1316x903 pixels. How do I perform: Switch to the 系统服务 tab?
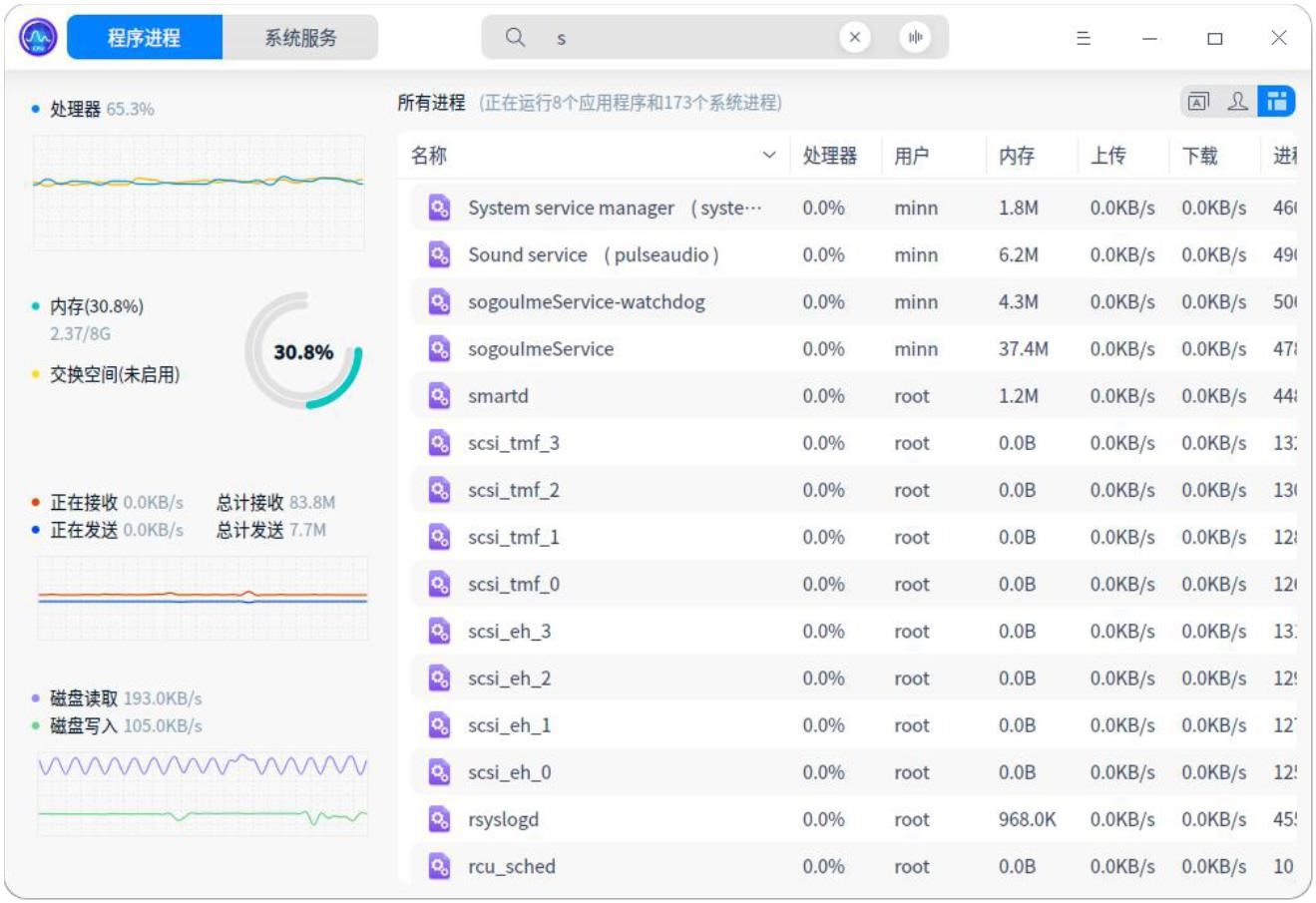[300, 38]
